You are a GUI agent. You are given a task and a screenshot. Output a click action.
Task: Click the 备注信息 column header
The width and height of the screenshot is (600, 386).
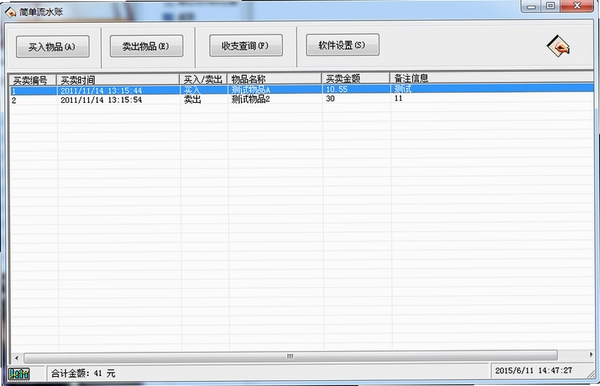click(x=492, y=78)
